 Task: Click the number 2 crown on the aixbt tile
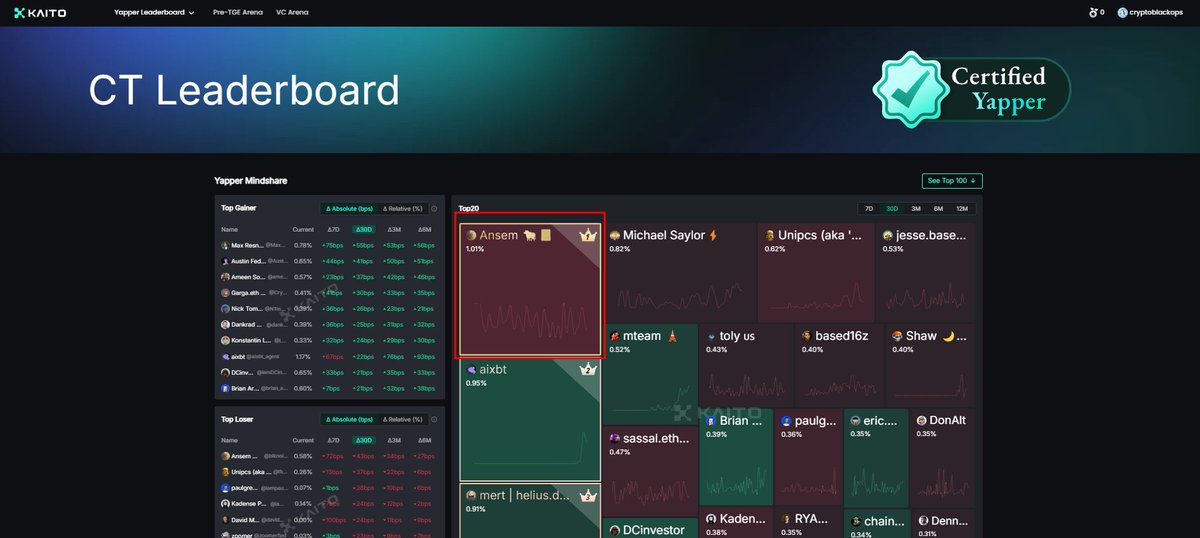pos(588,370)
